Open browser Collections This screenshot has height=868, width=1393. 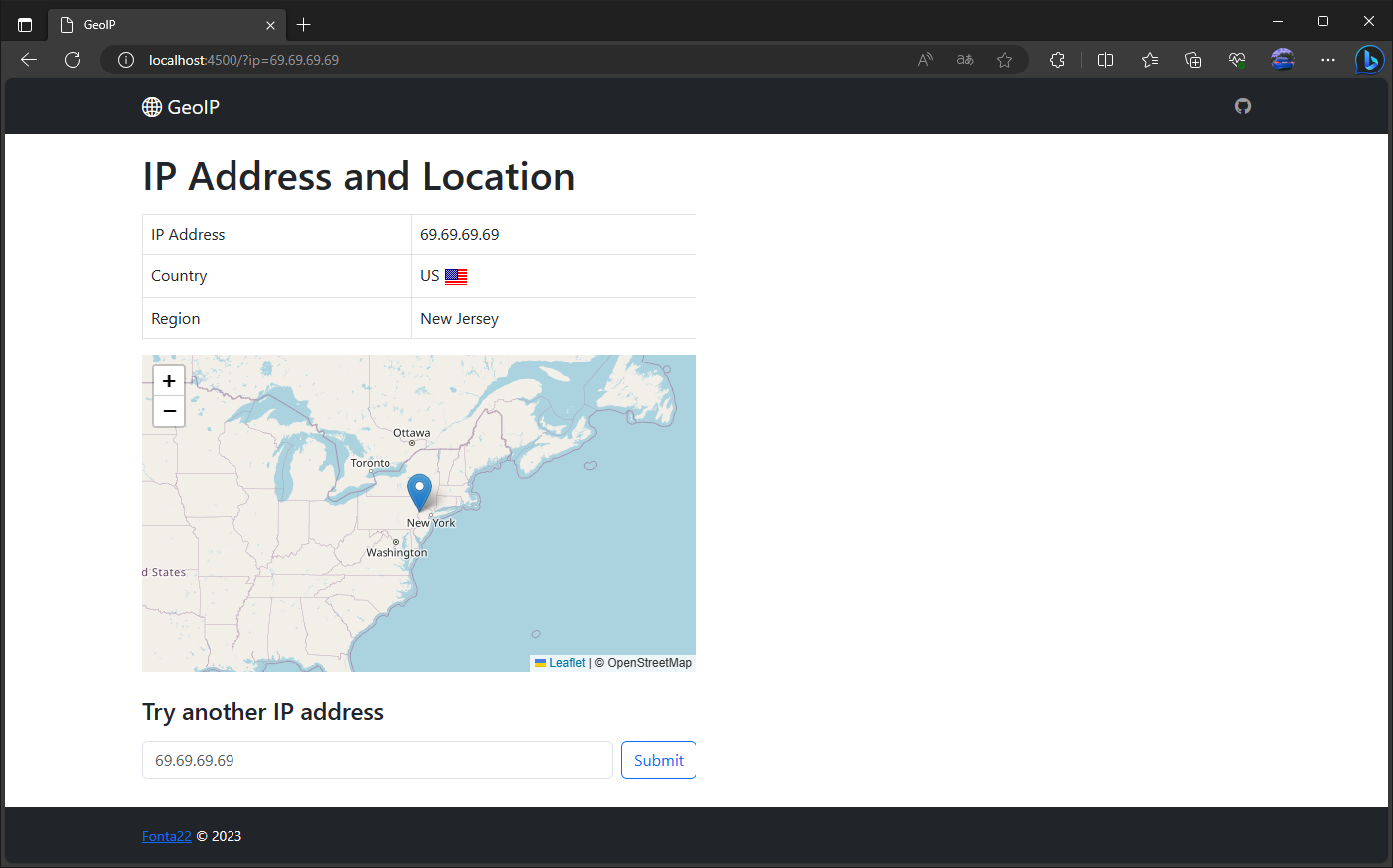coord(1193,60)
